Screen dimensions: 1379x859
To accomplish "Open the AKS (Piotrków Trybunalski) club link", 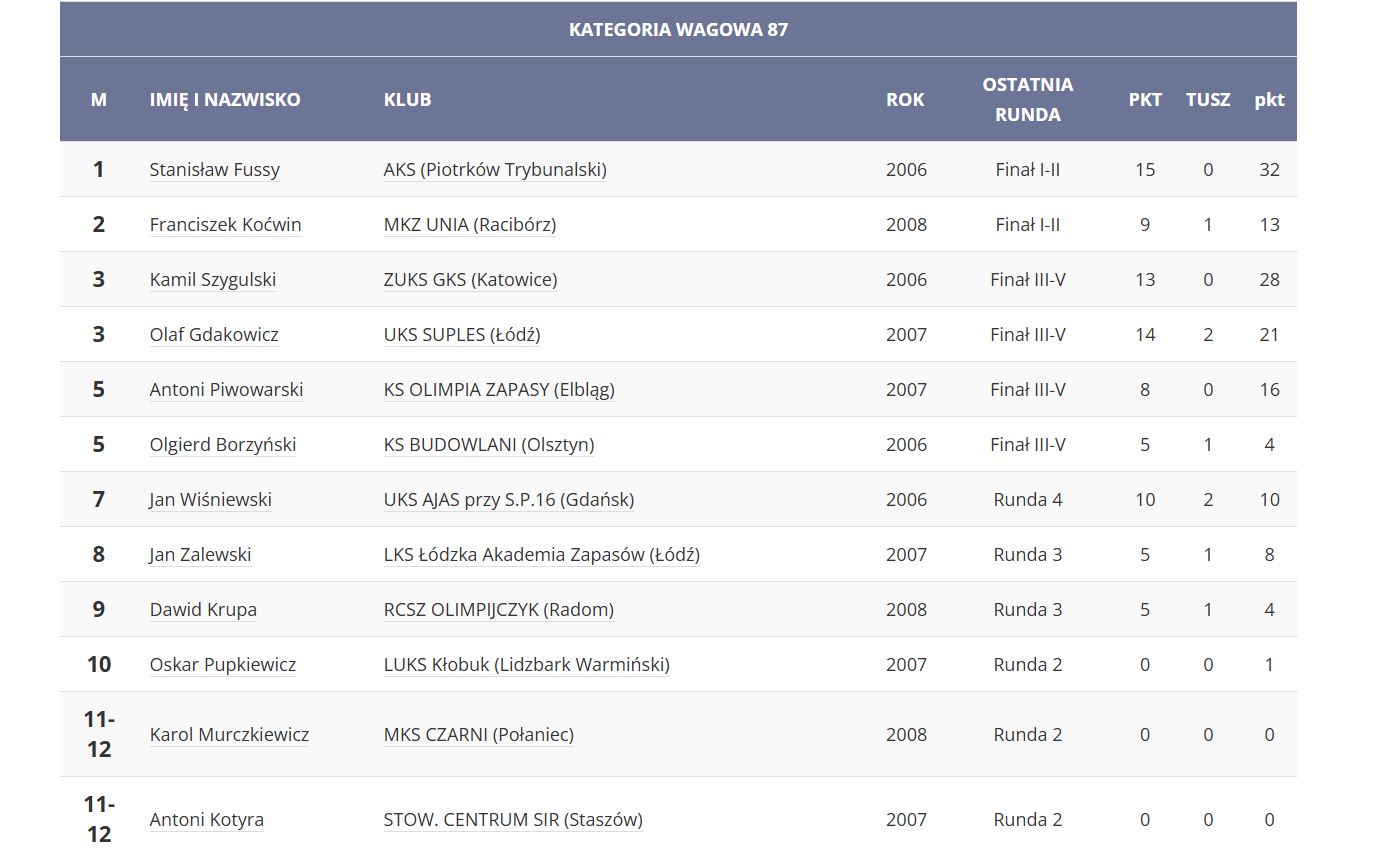I will tap(495, 170).
